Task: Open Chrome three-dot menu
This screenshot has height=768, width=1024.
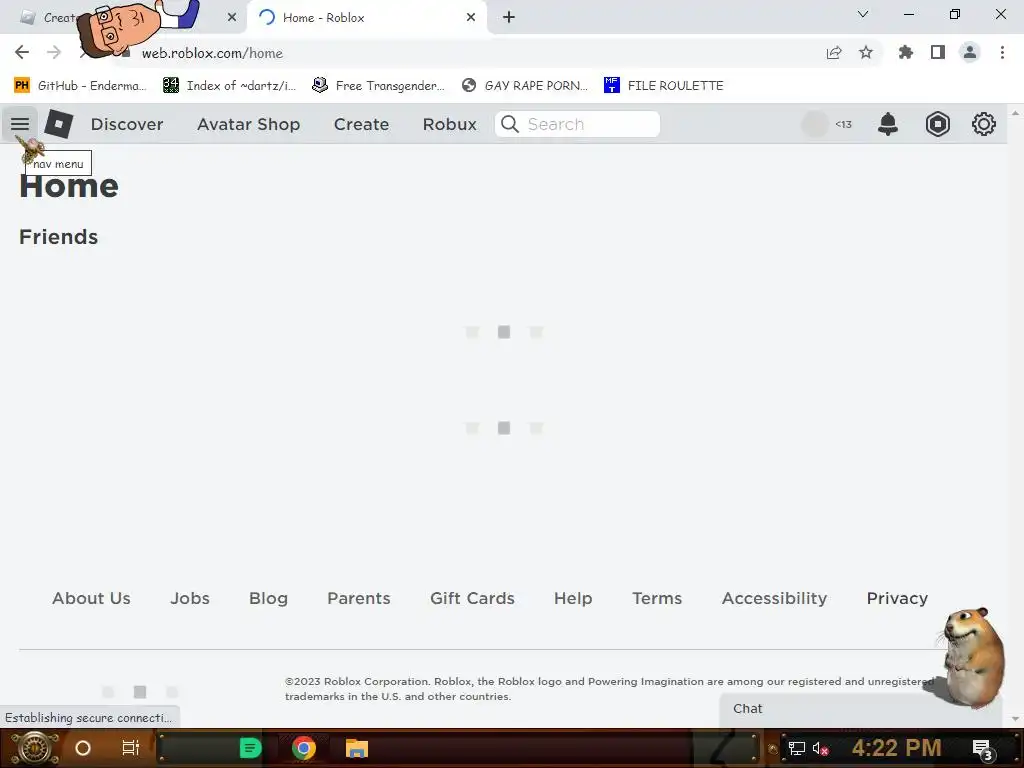Action: pos(1002,52)
